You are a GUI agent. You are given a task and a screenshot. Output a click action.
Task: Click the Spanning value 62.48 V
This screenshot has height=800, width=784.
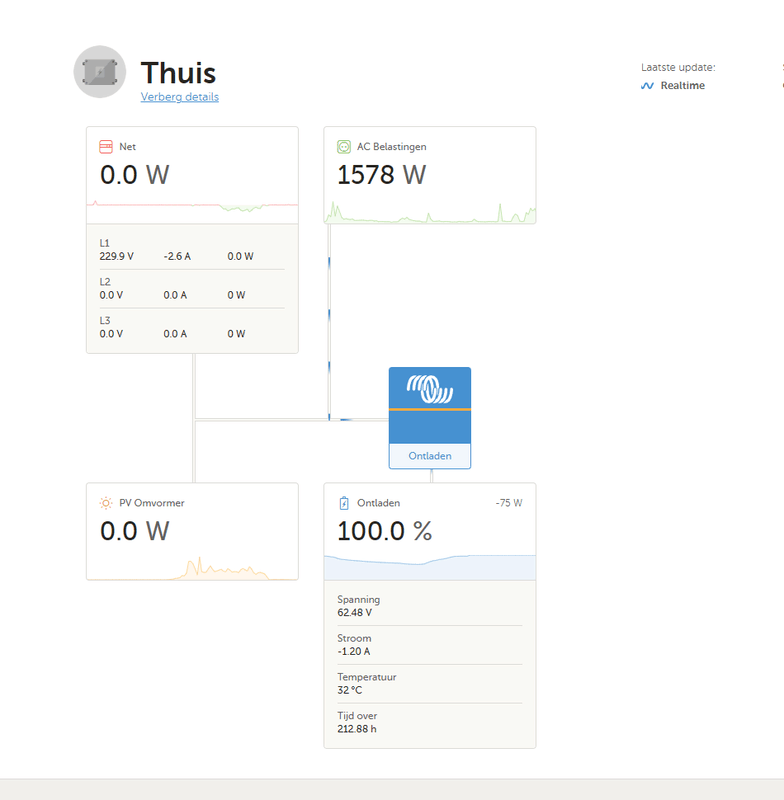pos(355,612)
